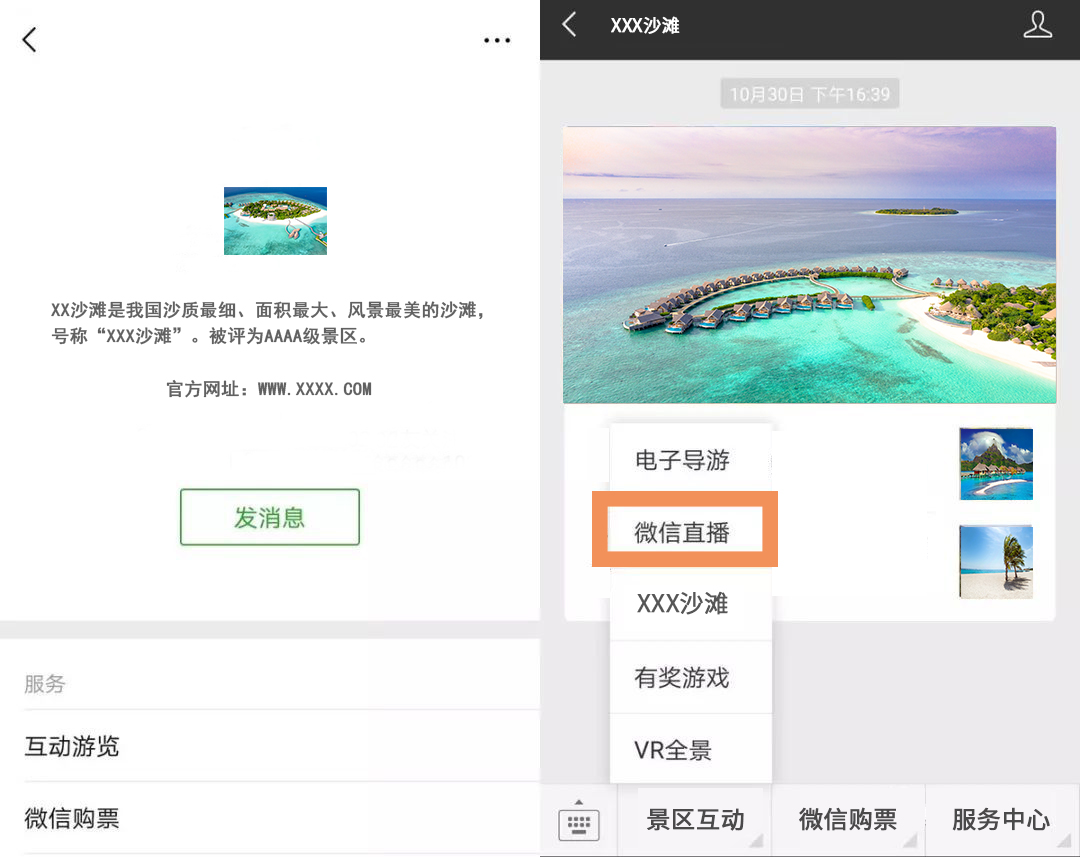The width and height of the screenshot is (1080, 857).
Task: Open the overwater bungalow thumbnail article
Action: pyautogui.click(x=995, y=464)
